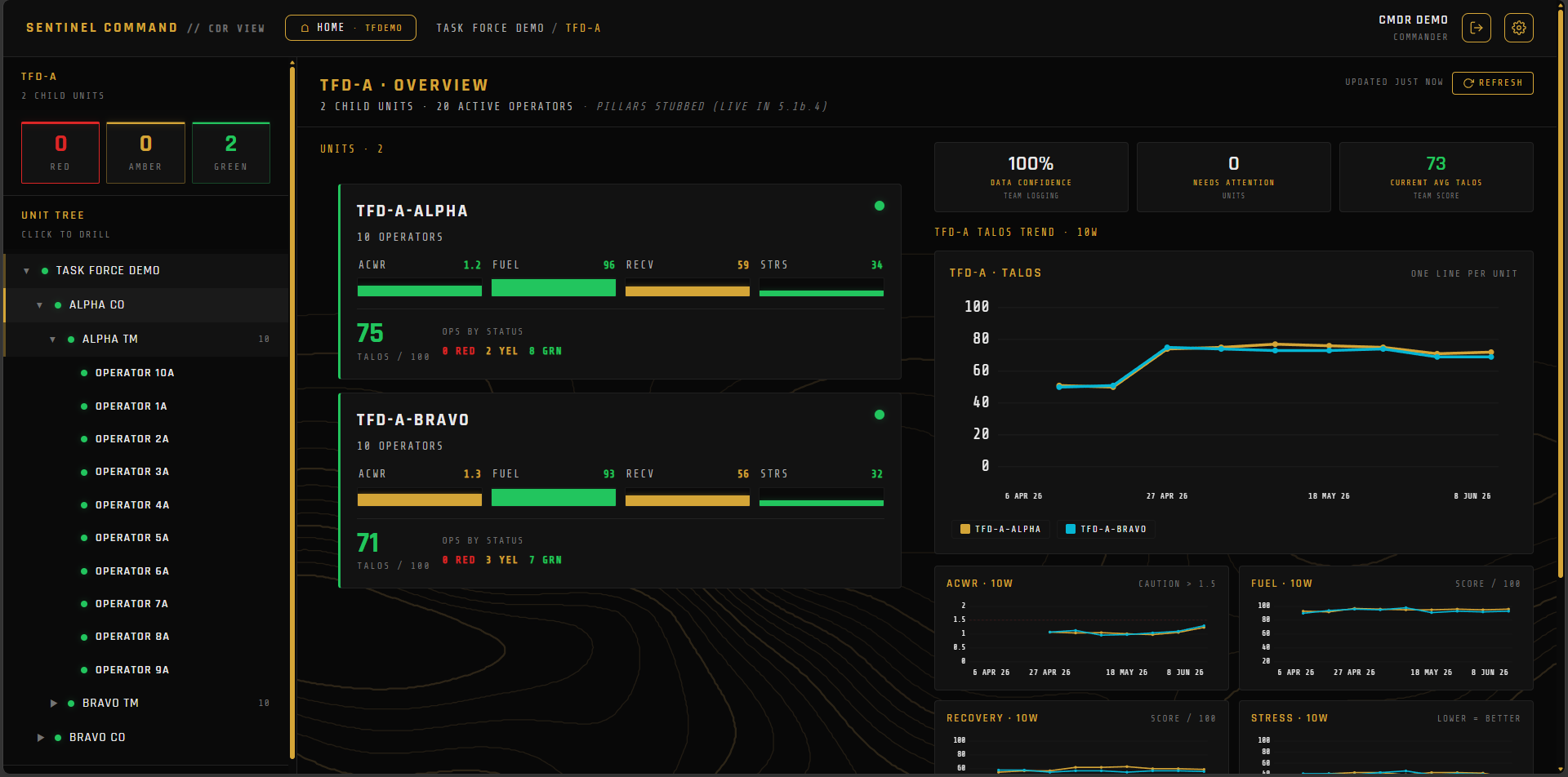Image resolution: width=1568 pixels, height=777 pixels.
Task: Click the sidebar vertical scrollbar
Action: click(x=292, y=412)
